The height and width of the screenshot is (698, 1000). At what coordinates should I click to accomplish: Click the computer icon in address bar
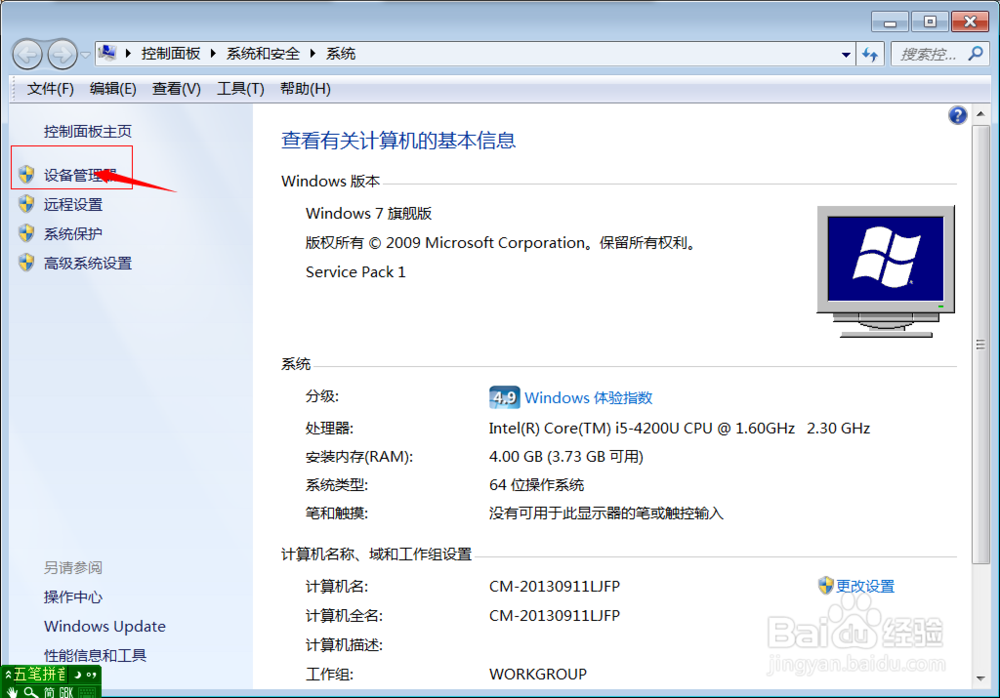[x=108, y=53]
